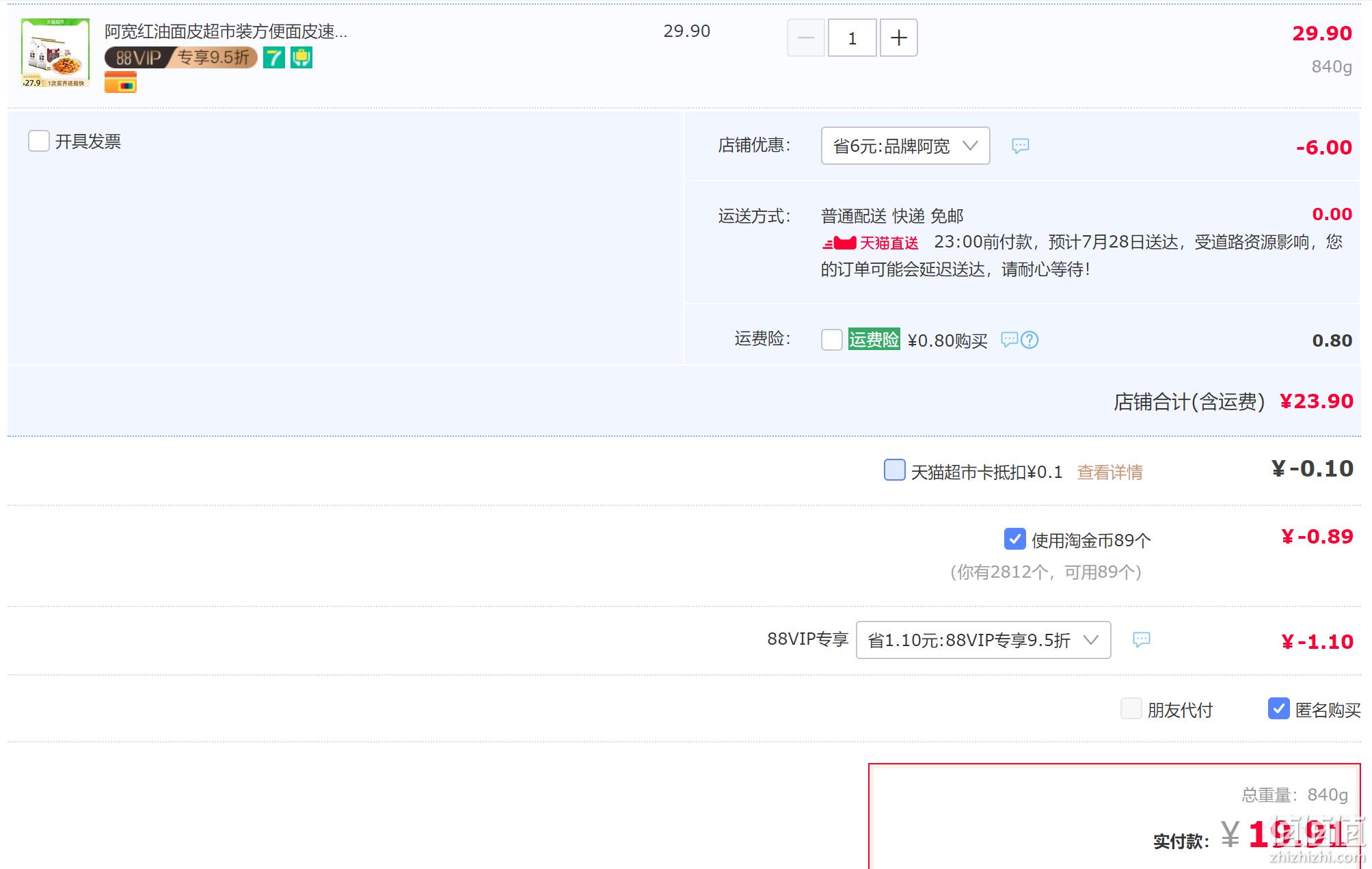The height and width of the screenshot is (869, 1372).
Task: Decrease quantity with the minus button
Action: click(x=806, y=38)
